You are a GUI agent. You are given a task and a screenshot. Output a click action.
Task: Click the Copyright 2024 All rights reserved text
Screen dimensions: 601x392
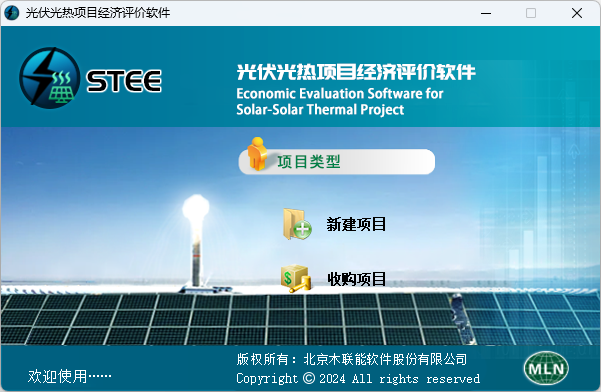click(x=358, y=379)
